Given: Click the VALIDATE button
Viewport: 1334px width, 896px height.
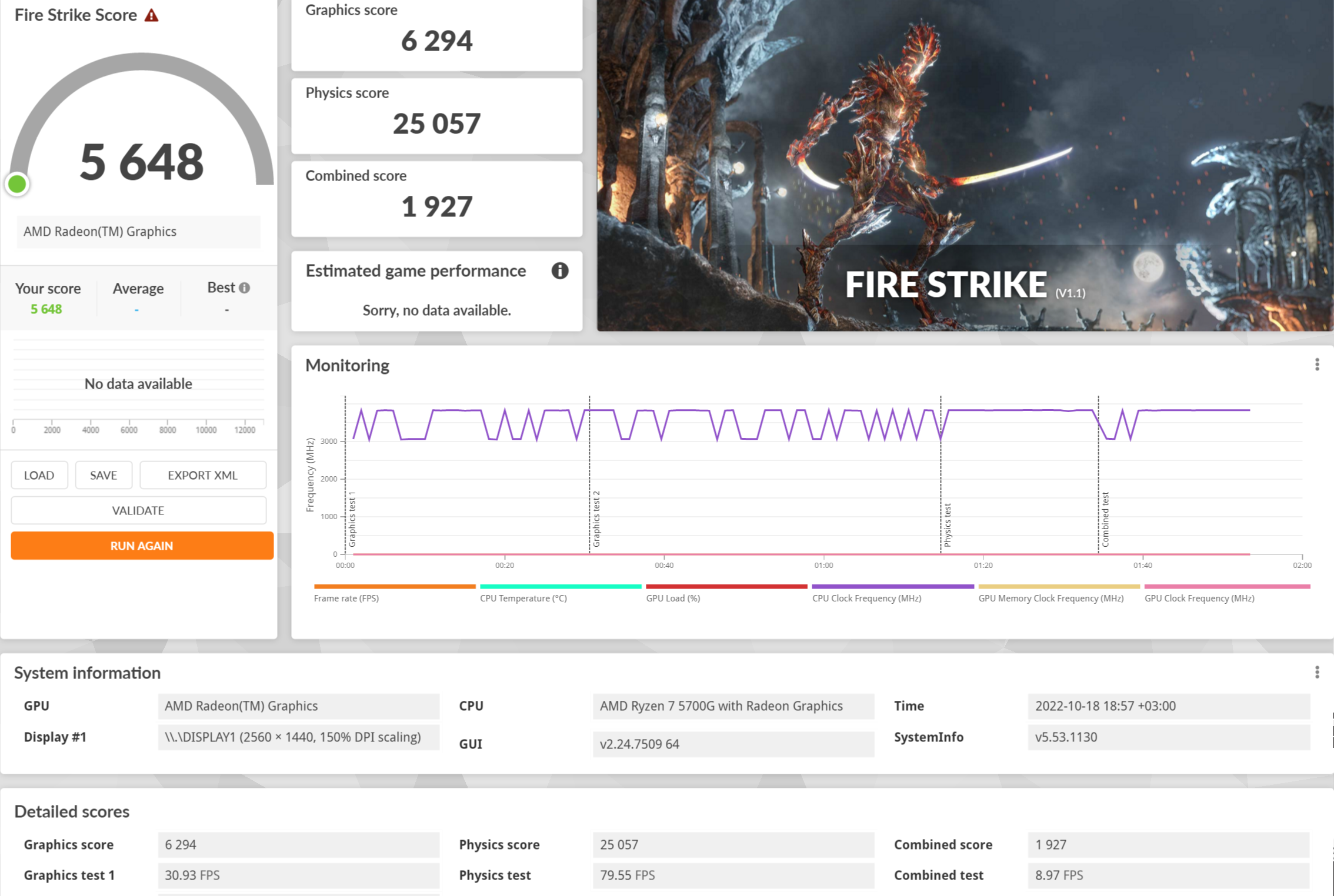Looking at the screenshot, I should [x=138, y=510].
